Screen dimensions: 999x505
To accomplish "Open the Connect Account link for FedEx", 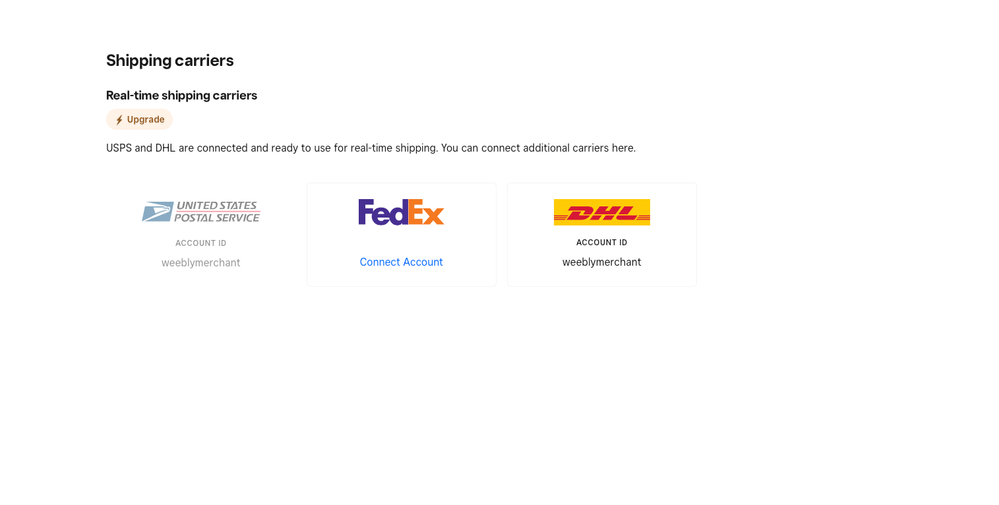I will [401, 262].
